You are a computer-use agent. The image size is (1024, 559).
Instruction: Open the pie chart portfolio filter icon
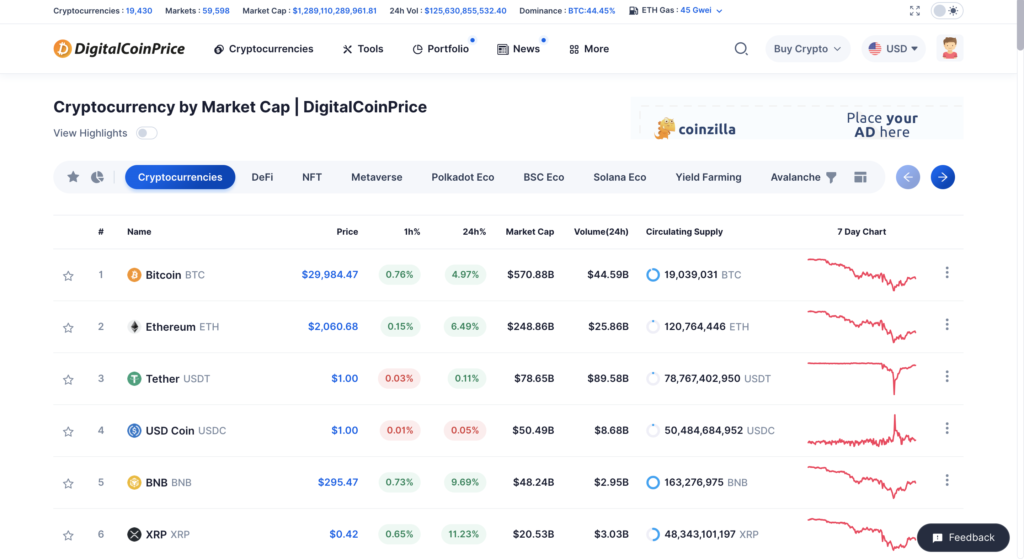coord(97,177)
